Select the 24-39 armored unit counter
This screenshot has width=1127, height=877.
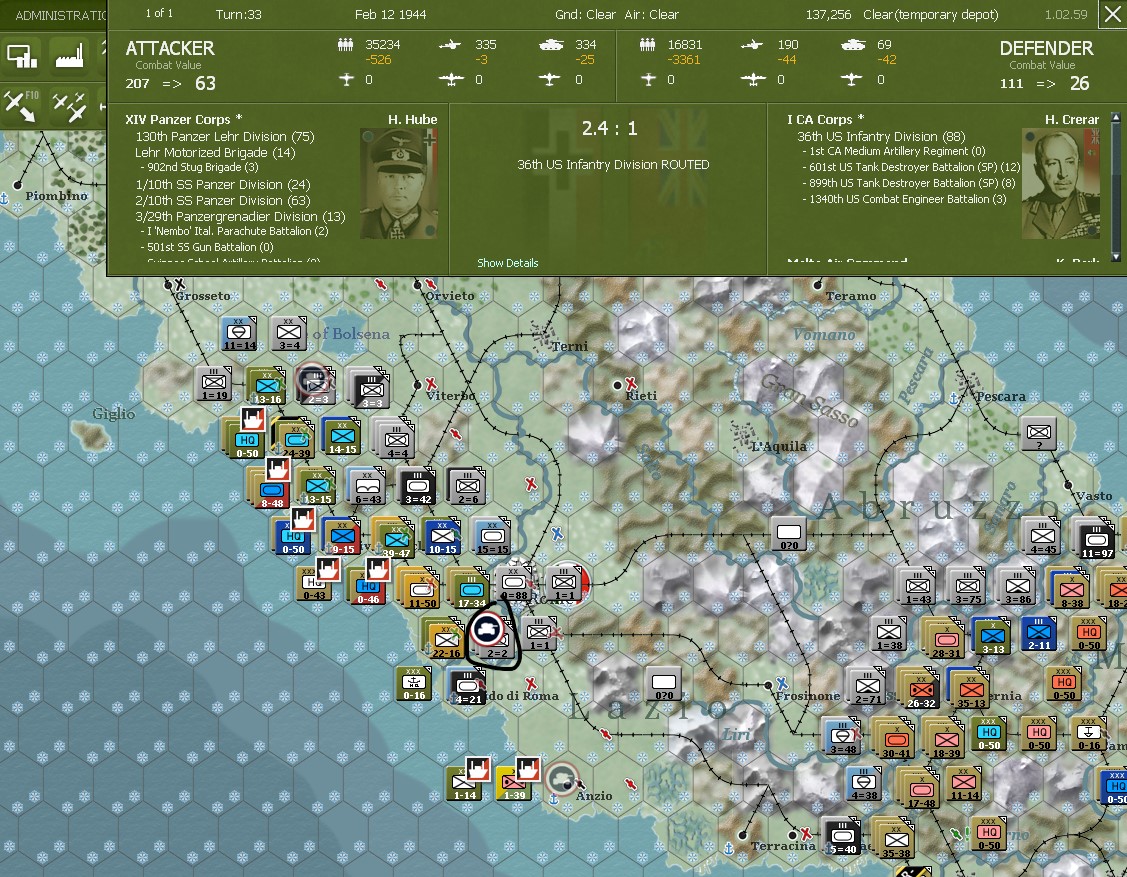295,440
